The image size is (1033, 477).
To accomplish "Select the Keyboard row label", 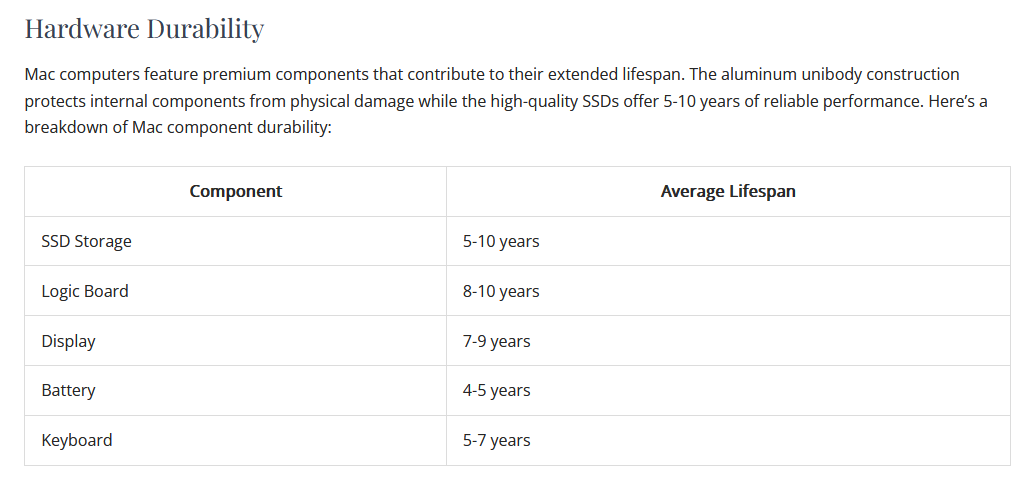I will (77, 440).
